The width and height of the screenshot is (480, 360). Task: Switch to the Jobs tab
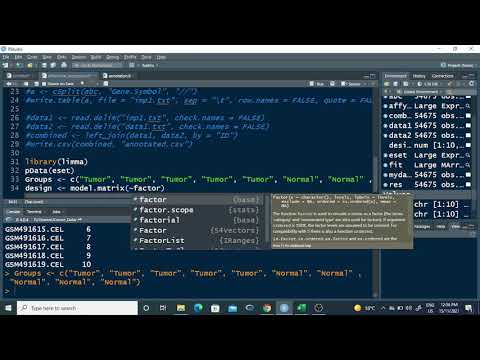click(x=57, y=212)
